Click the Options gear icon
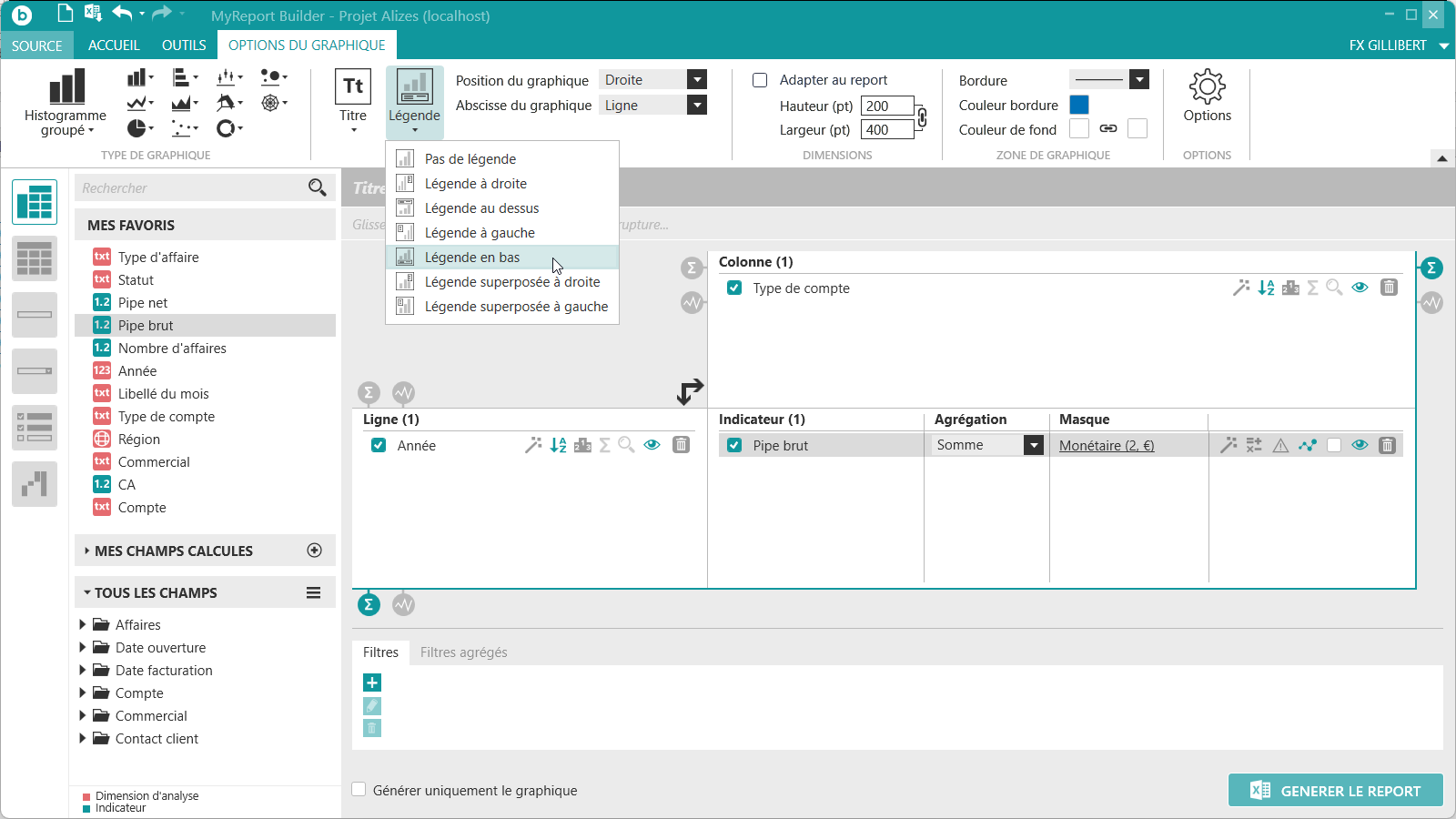1456x819 pixels. coord(1207,87)
